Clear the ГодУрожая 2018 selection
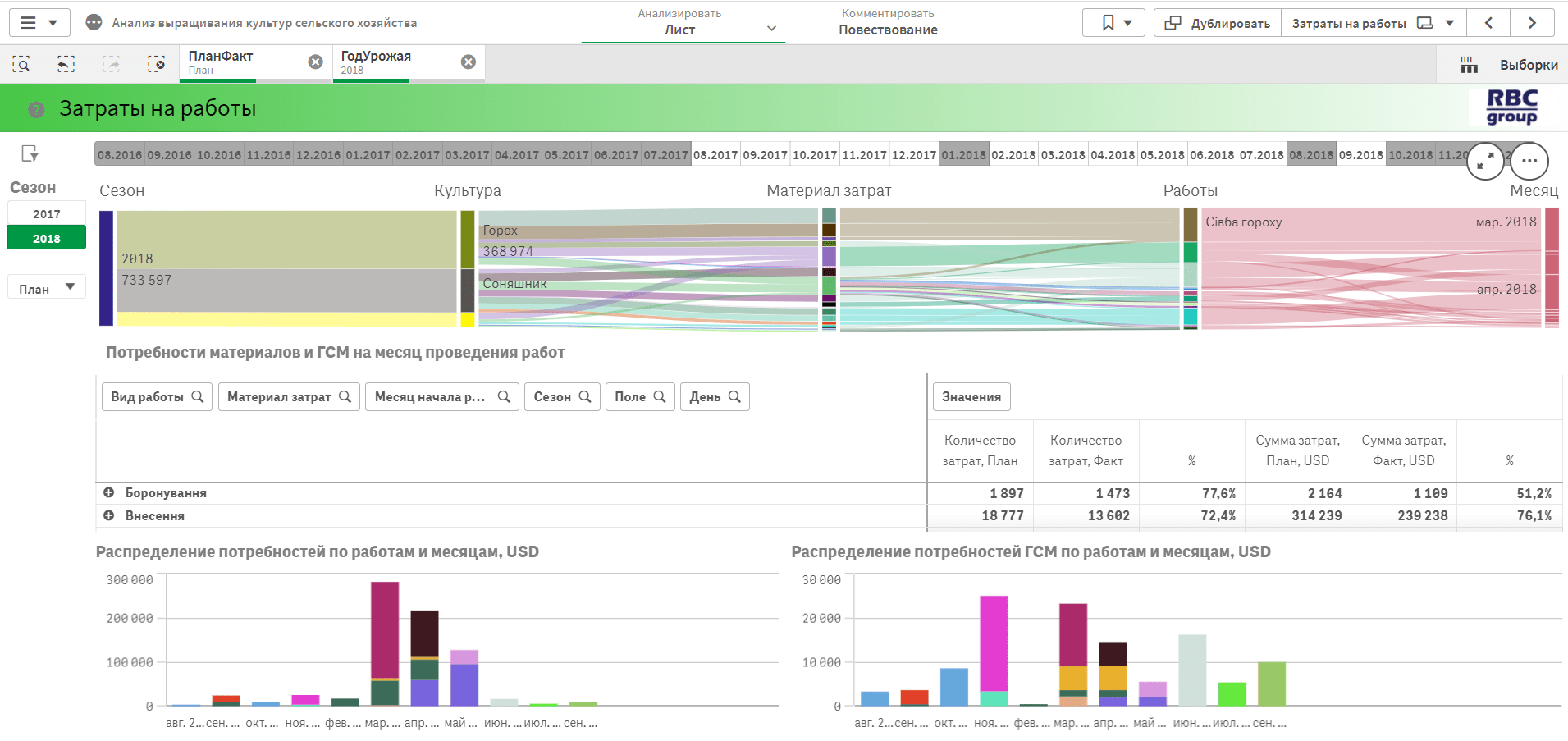1568x741 pixels. pyautogui.click(x=468, y=62)
